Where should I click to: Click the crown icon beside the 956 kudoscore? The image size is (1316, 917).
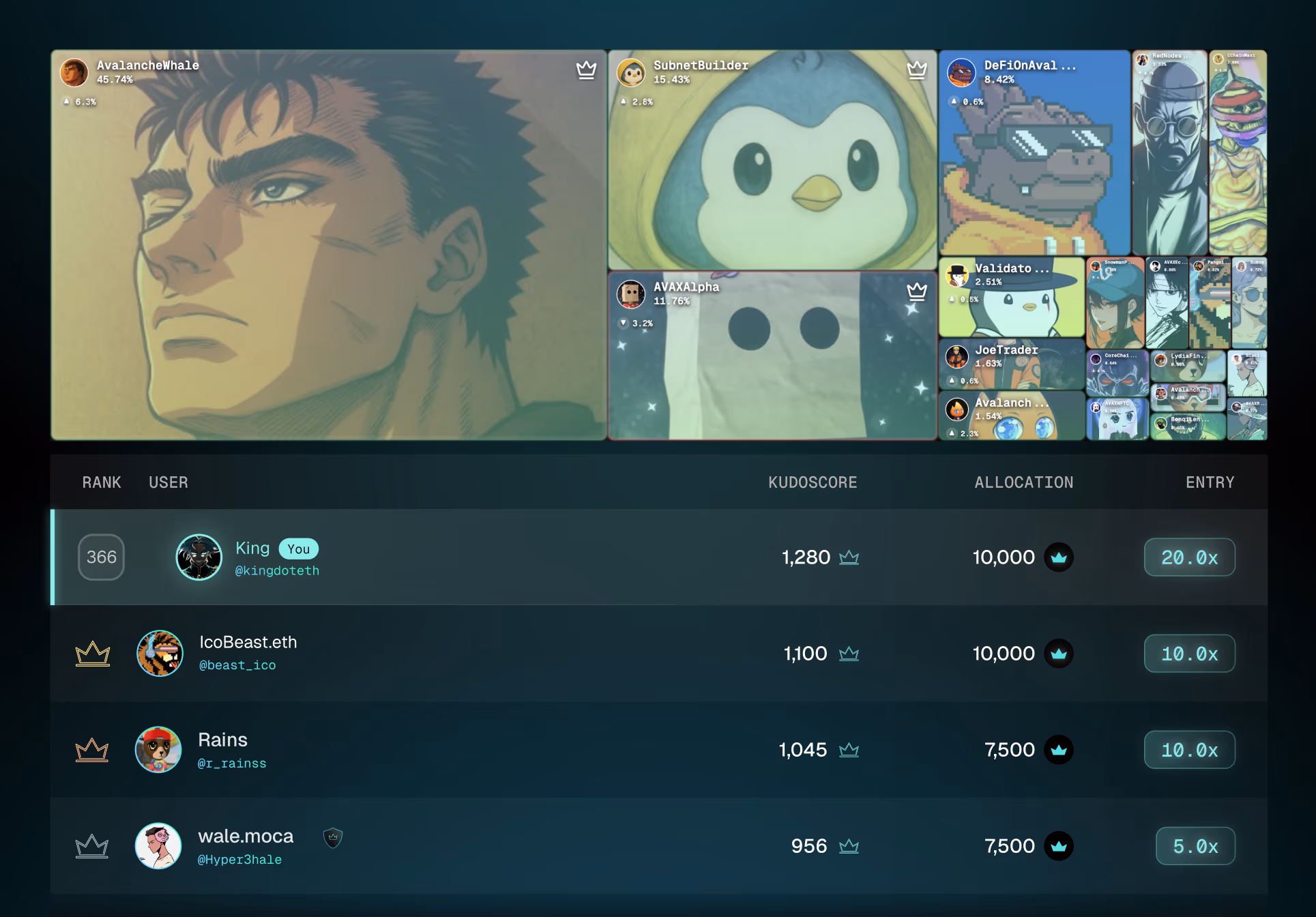849,846
